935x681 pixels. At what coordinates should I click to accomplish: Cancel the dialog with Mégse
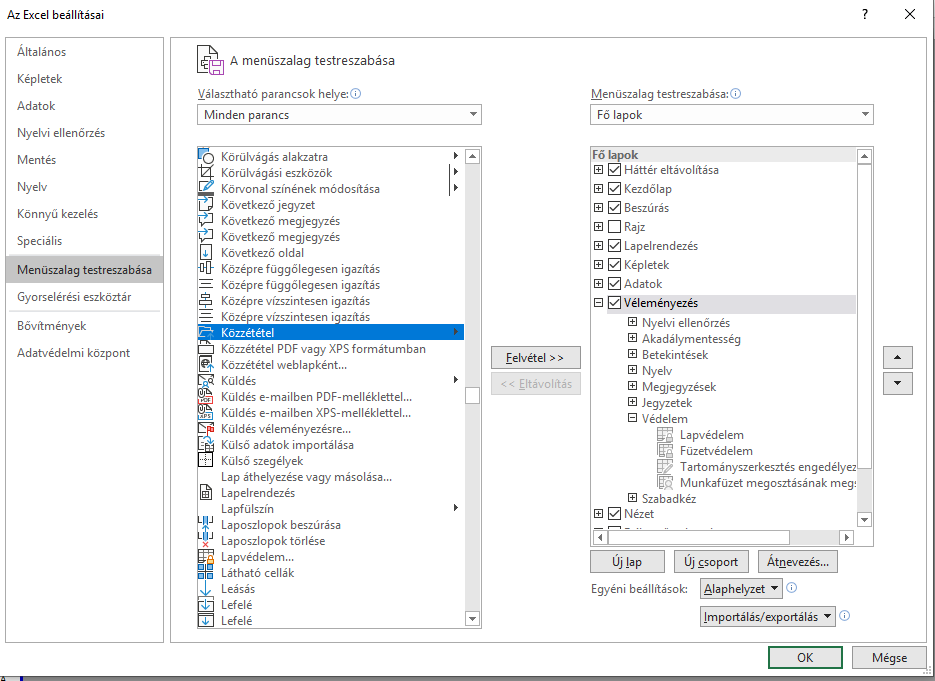point(890,658)
